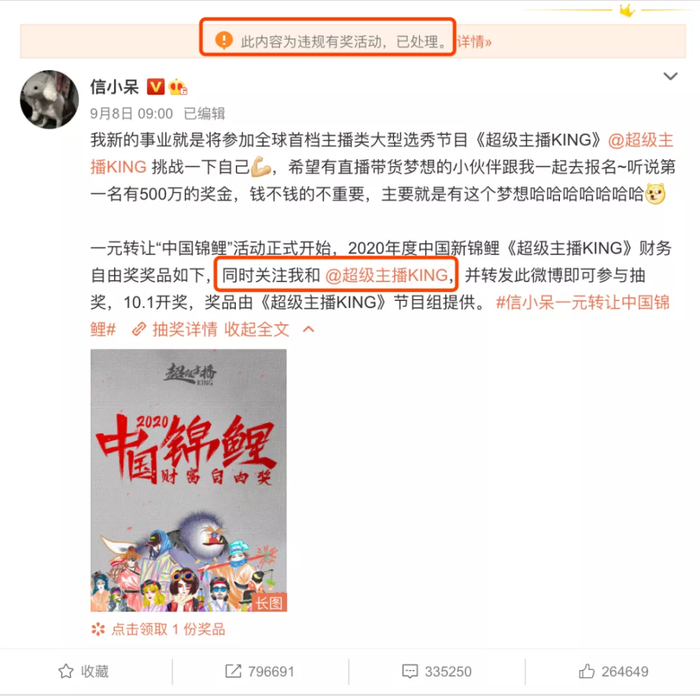700x696 pixels.
Task: Click the orange warning exclamation icon
Action: pos(224,40)
